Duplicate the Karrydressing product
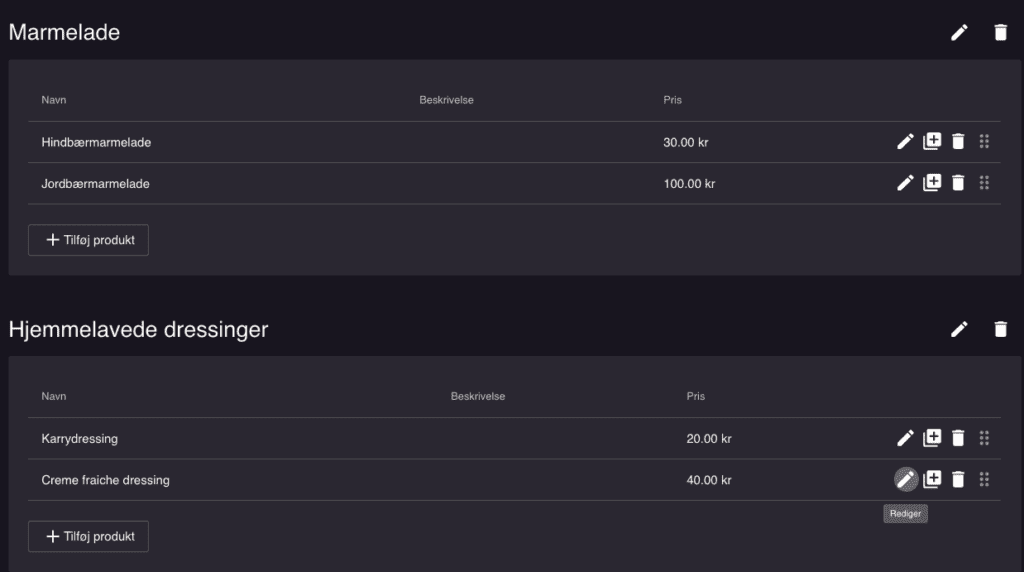This screenshot has width=1024, height=572. click(x=932, y=438)
